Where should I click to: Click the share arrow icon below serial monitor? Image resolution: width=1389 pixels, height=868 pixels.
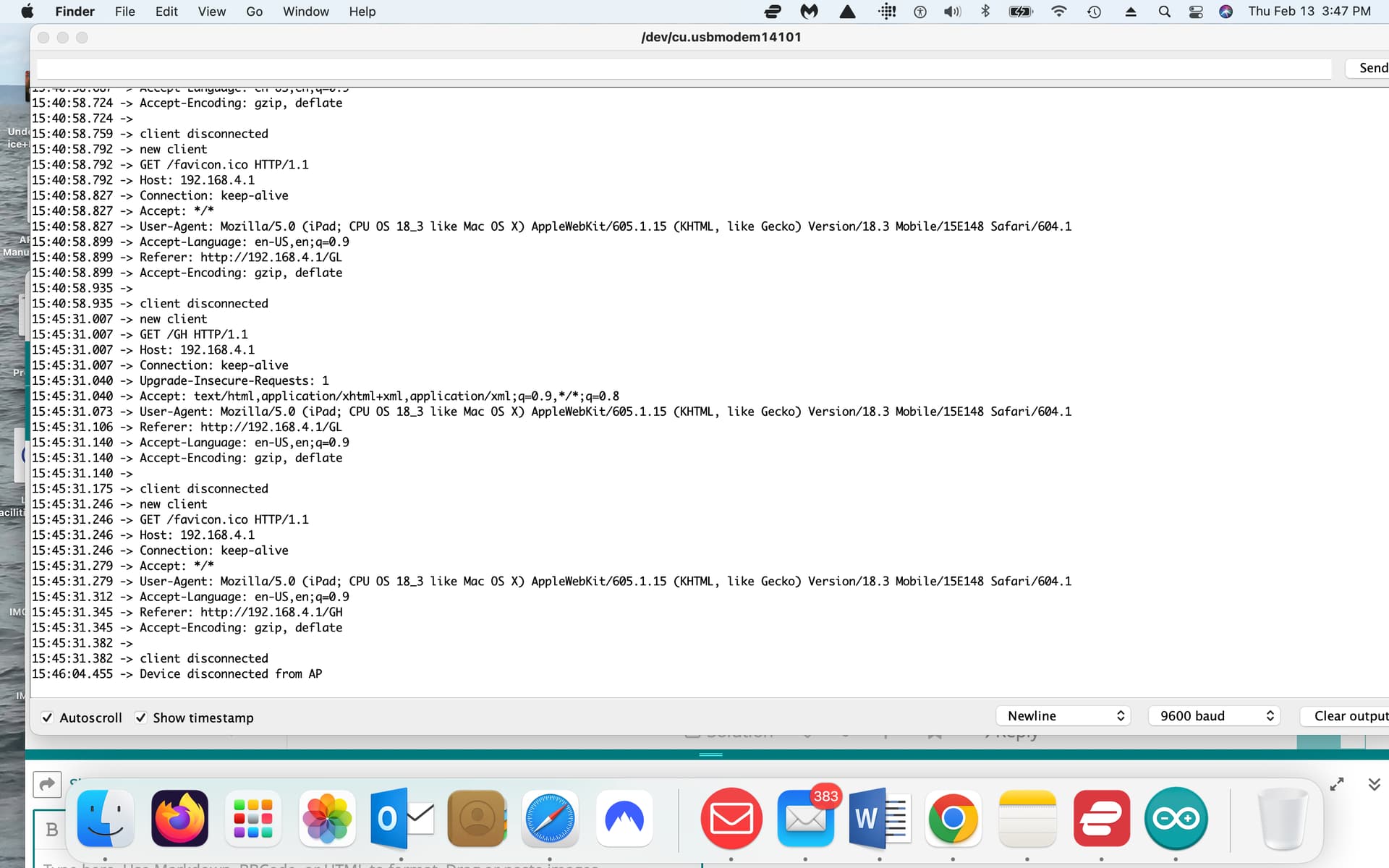46,783
